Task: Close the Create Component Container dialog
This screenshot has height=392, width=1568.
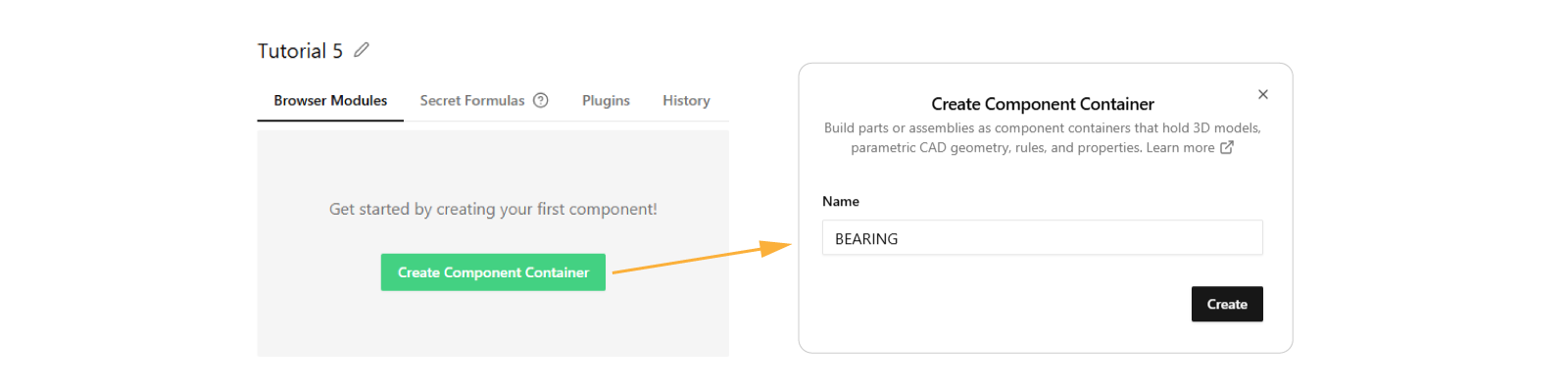Action: (1263, 94)
